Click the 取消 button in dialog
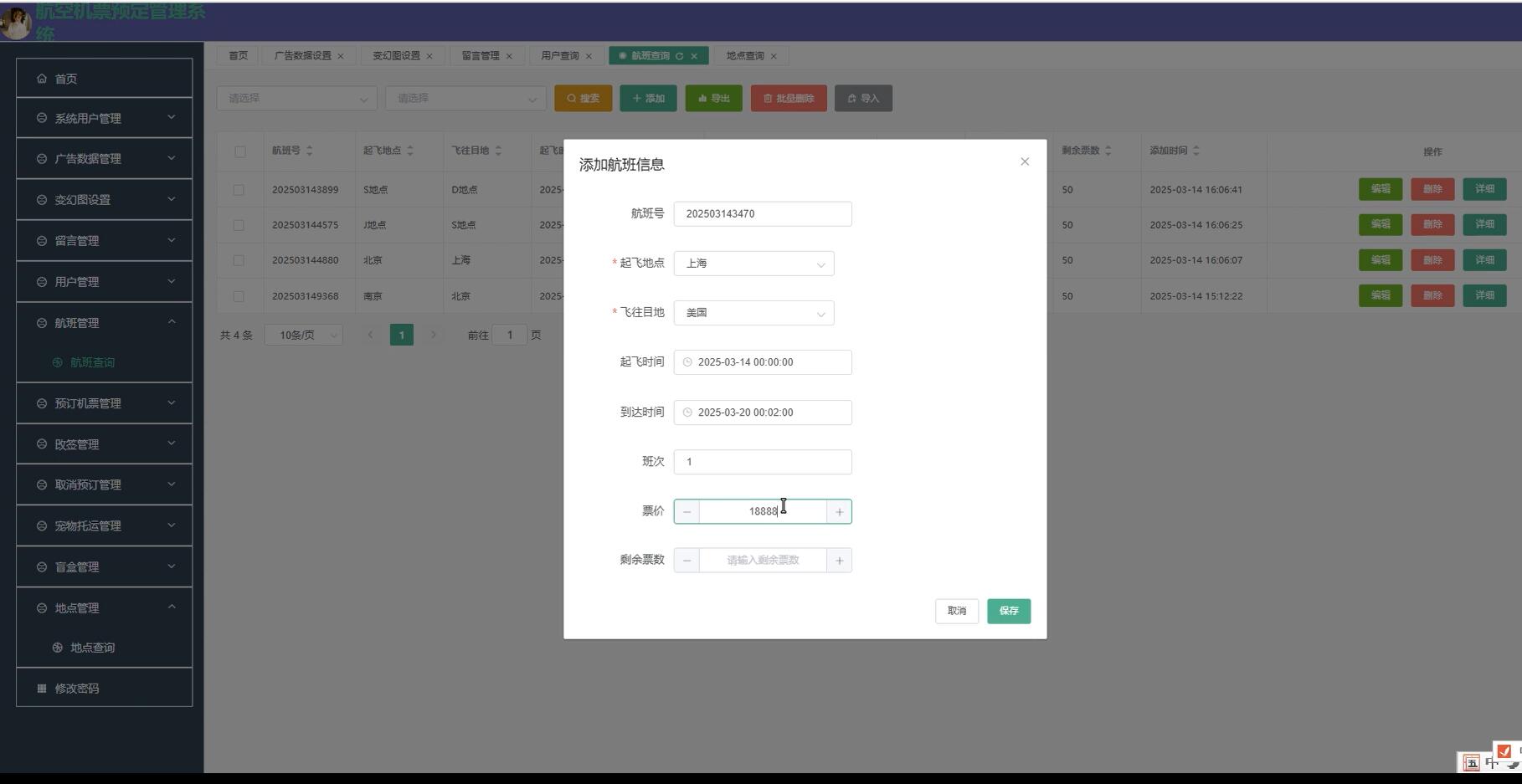 point(956,611)
